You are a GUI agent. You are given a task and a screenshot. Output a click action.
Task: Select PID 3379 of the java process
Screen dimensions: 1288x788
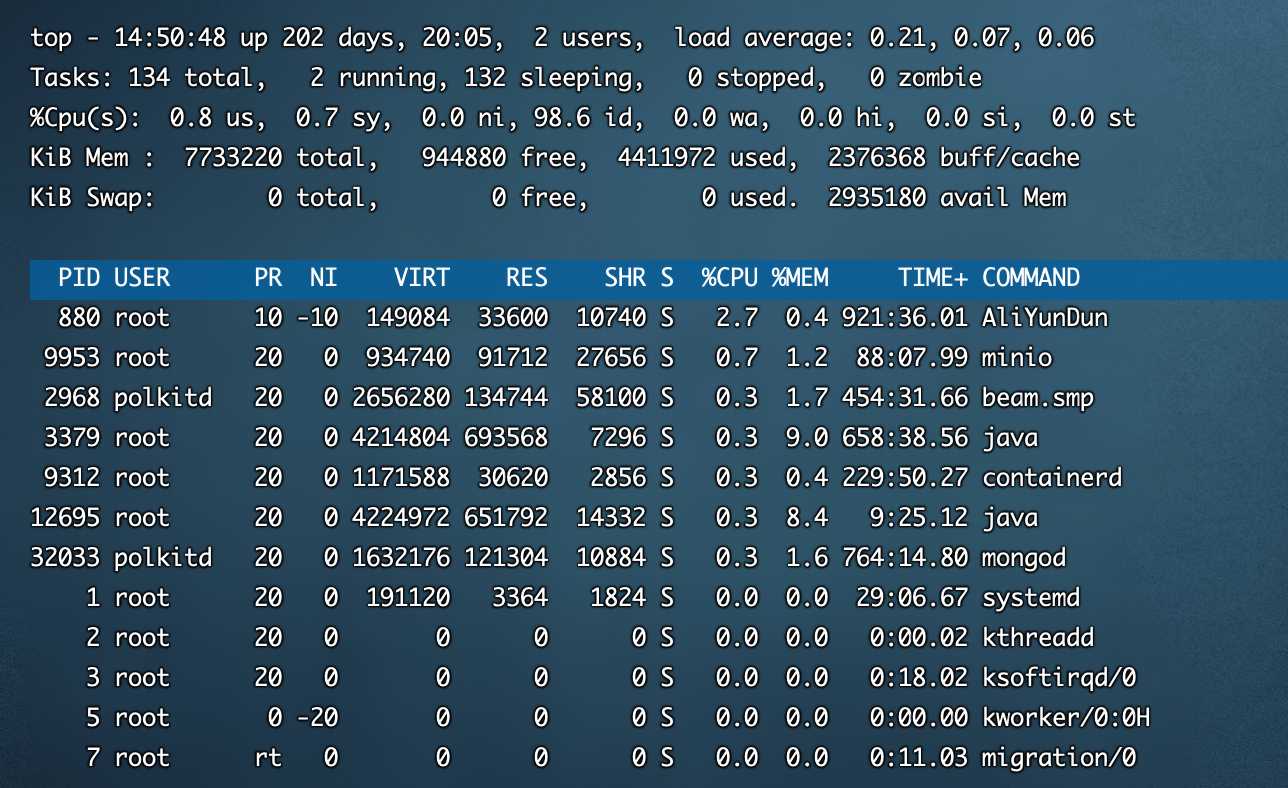[x=72, y=438]
